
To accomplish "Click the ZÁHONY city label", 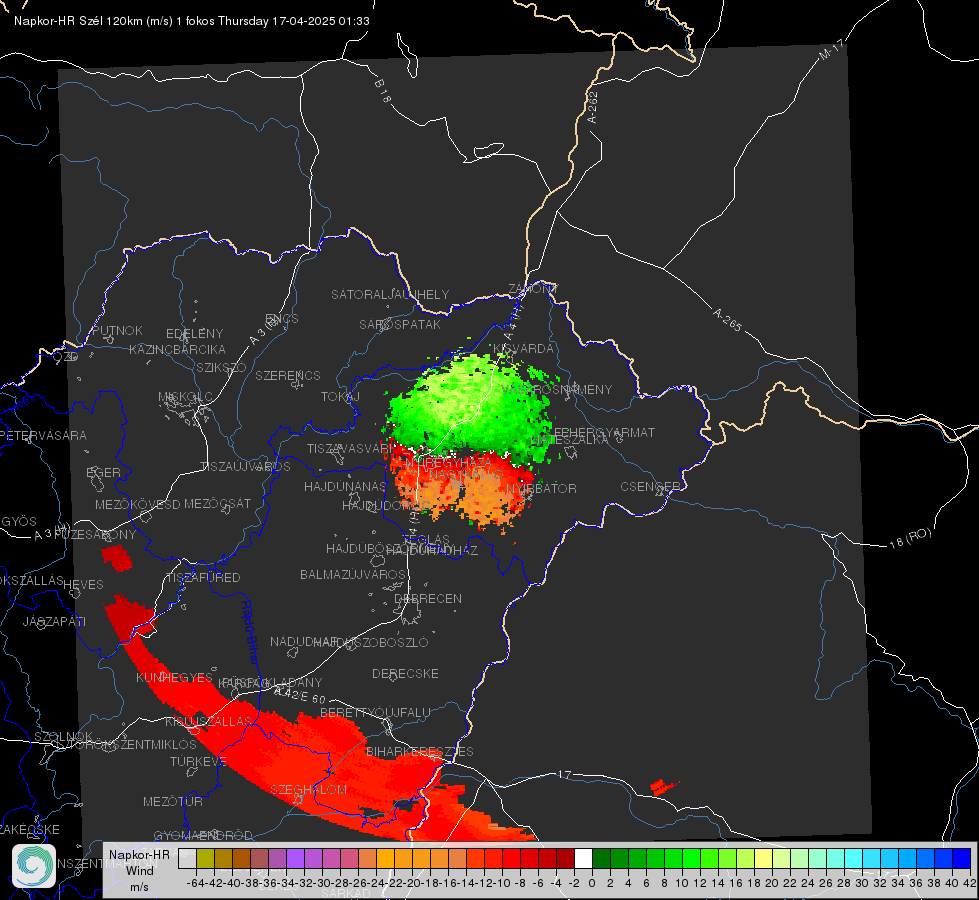I will coord(533,289).
